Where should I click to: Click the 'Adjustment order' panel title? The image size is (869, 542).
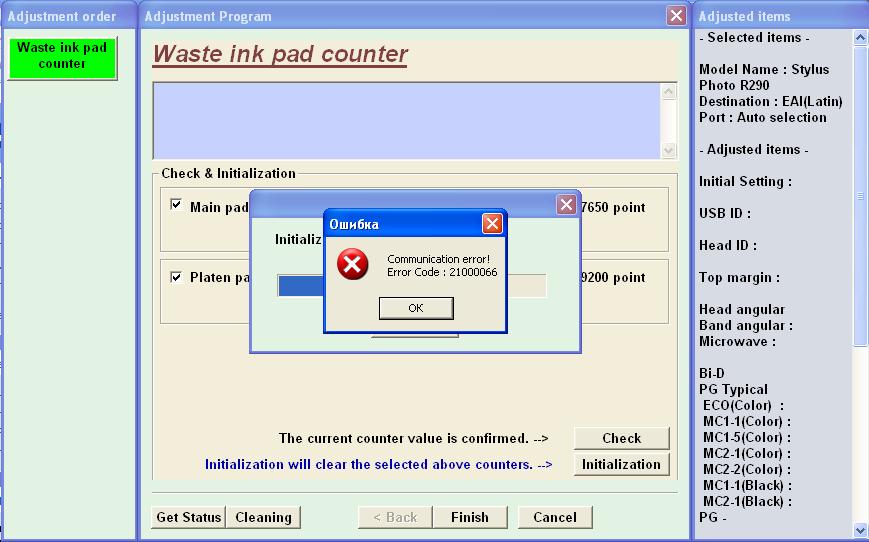tap(62, 17)
